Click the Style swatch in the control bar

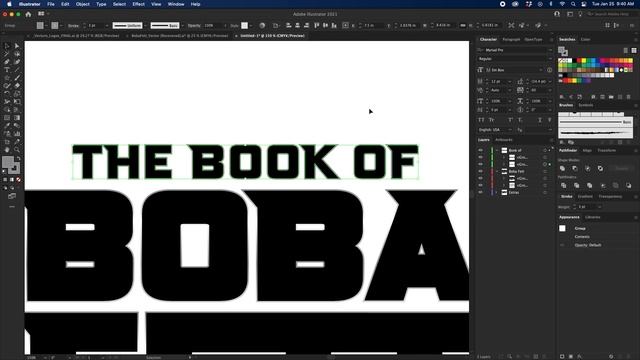click(x=244, y=25)
